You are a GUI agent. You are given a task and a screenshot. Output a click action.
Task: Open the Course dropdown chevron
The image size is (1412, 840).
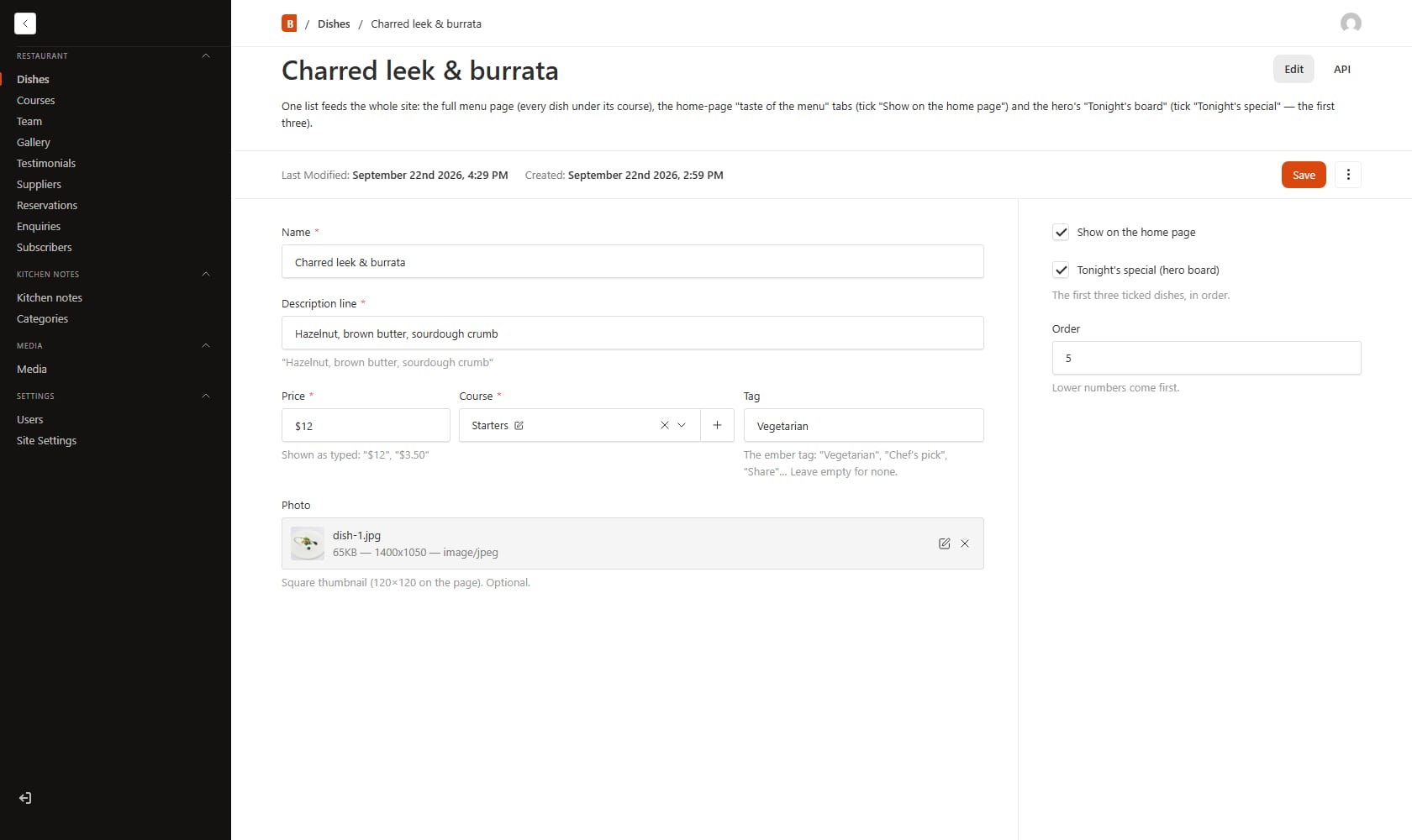682,425
